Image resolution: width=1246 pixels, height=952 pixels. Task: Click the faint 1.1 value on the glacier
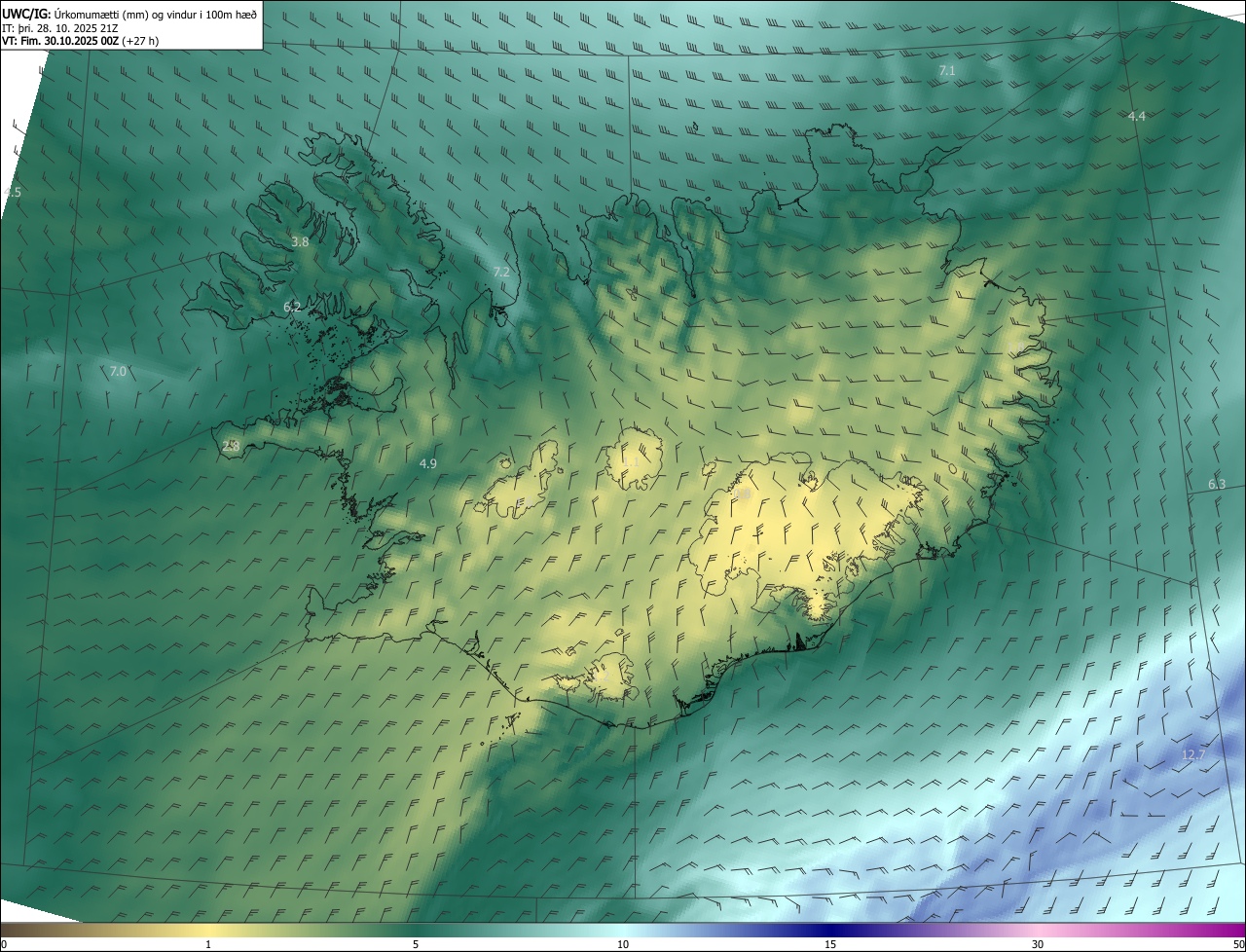631,461
